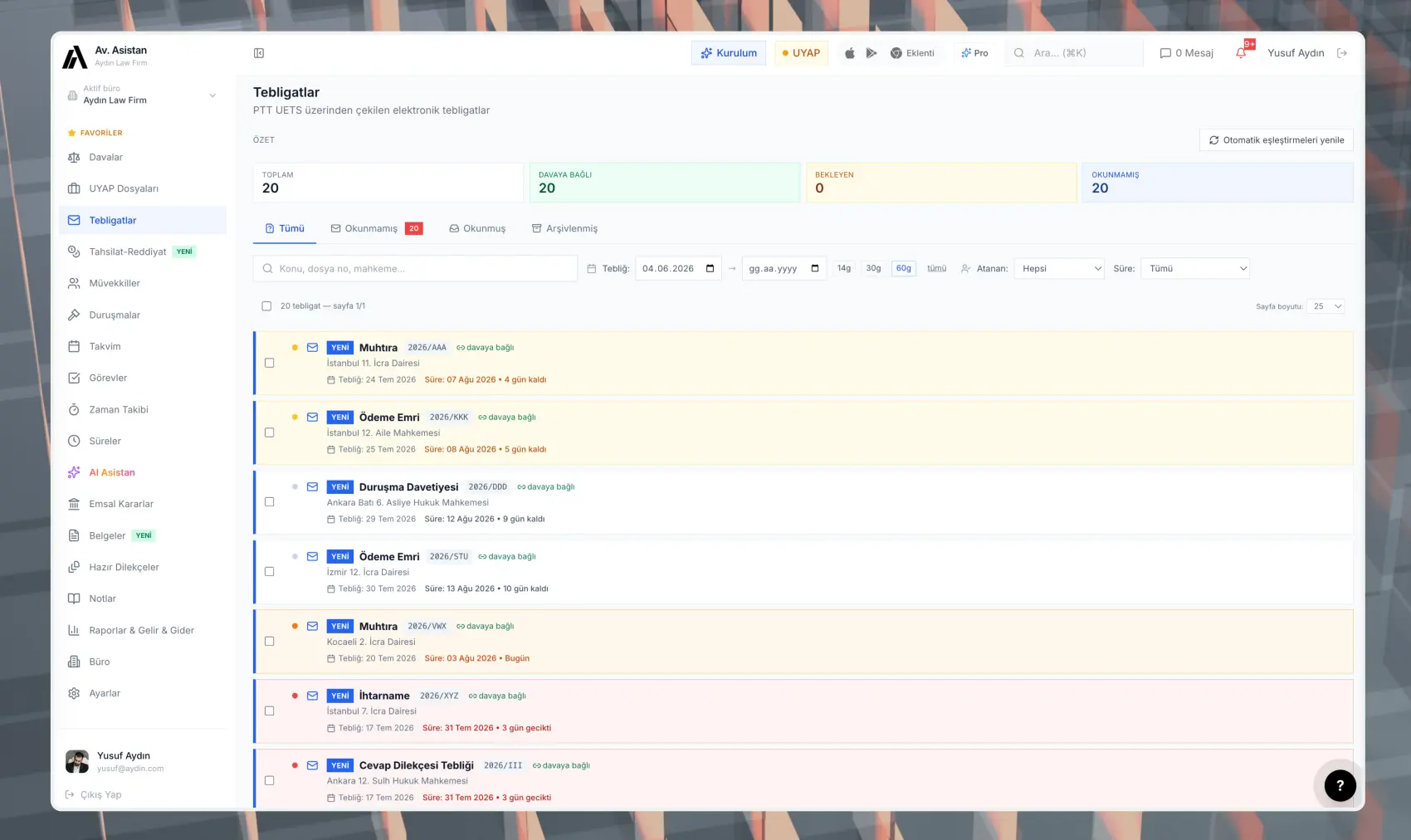Tick the select-all checkbox next to 20 tebligat
1411x840 pixels.
(x=266, y=306)
